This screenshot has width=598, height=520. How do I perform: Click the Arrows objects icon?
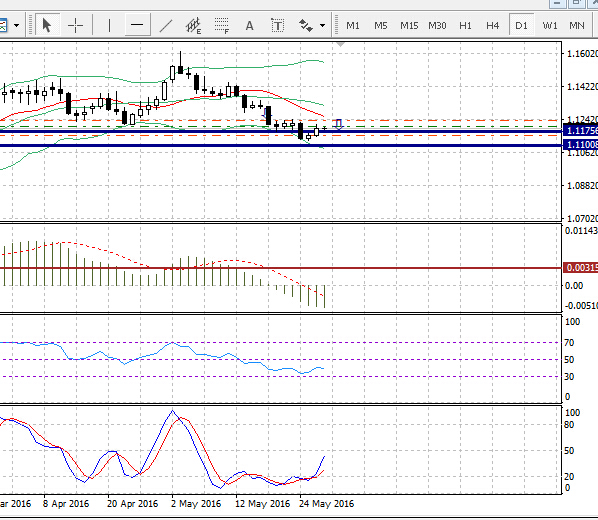pyautogui.click(x=305, y=26)
